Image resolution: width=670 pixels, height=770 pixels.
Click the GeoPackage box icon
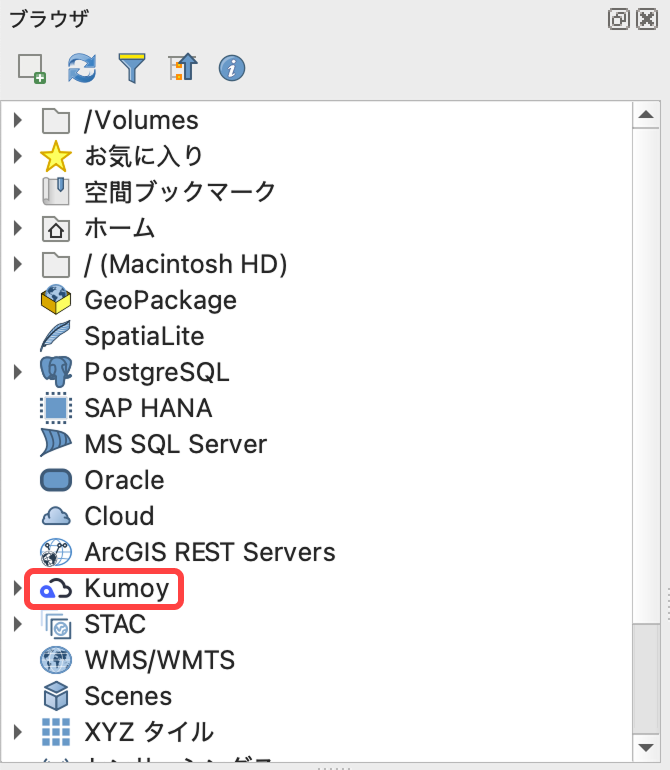(56, 300)
